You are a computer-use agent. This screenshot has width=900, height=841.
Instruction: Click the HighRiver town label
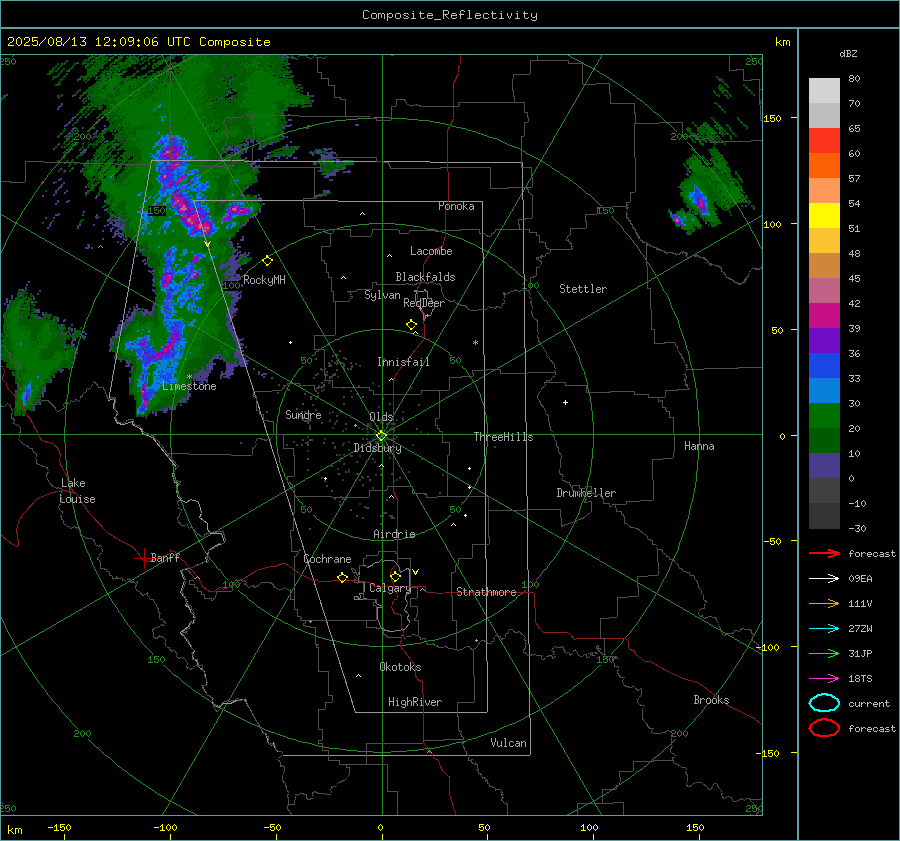[x=415, y=702]
